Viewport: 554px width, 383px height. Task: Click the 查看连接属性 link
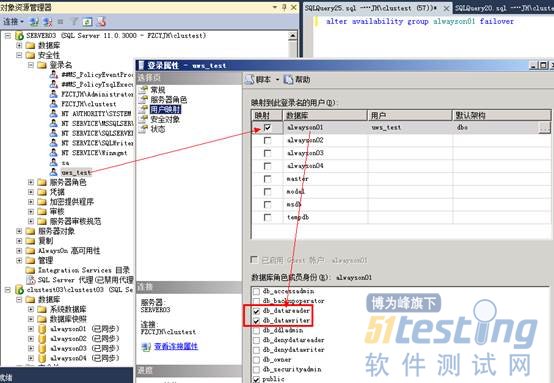(176, 347)
